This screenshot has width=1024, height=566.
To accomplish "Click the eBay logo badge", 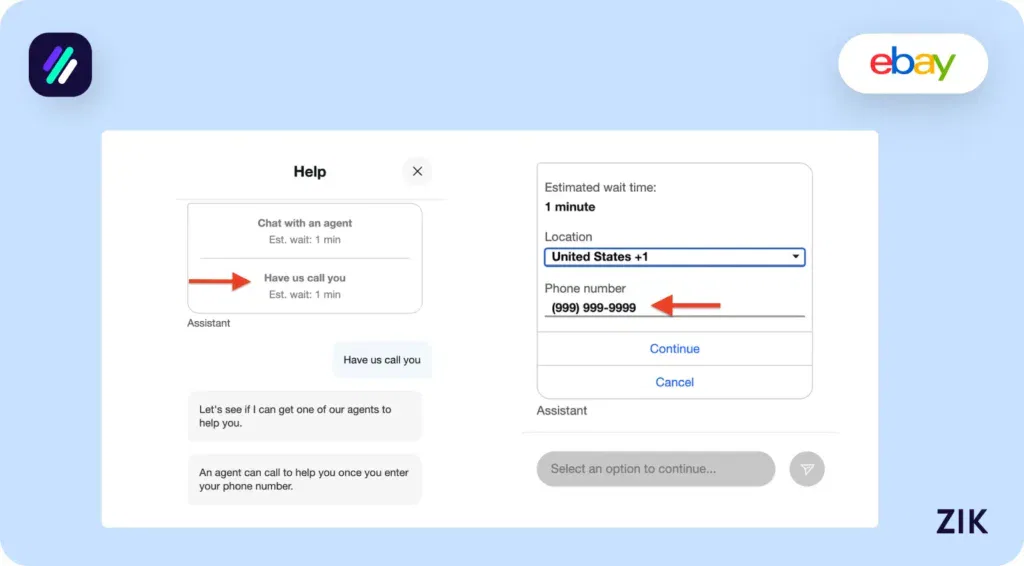I will 912,64.
